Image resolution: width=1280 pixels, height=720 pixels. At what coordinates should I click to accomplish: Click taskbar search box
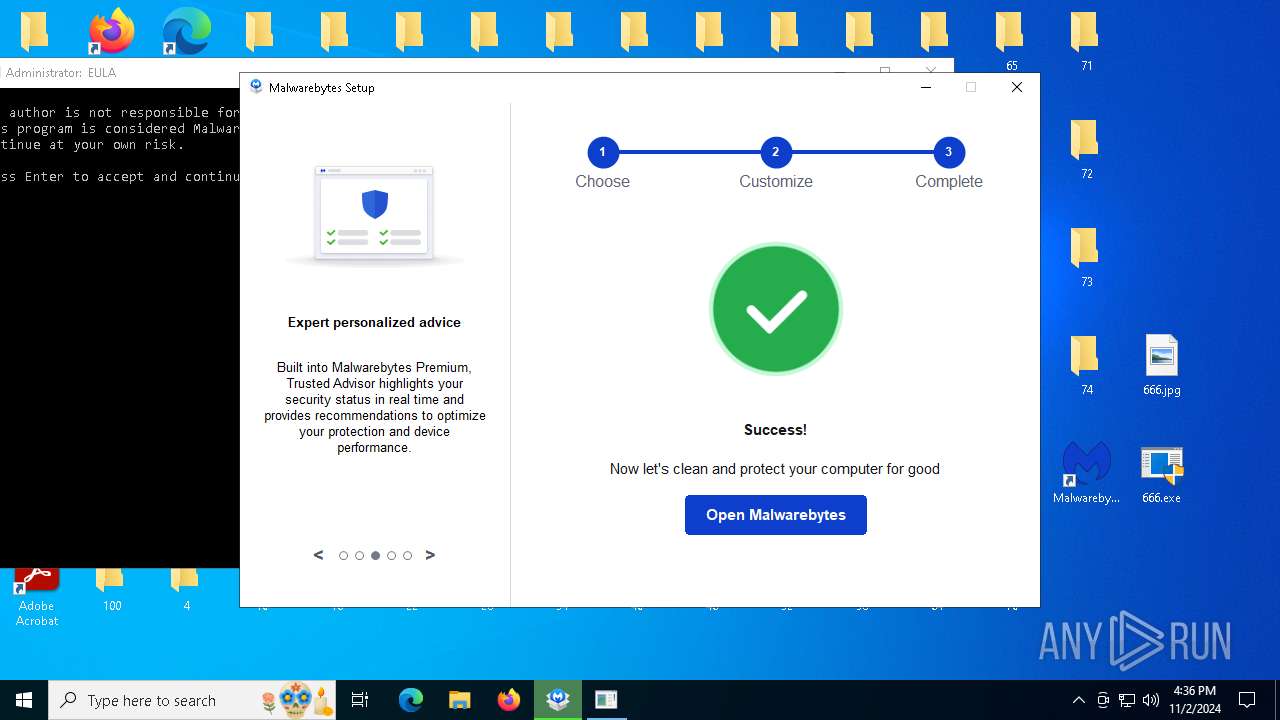click(192, 700)
